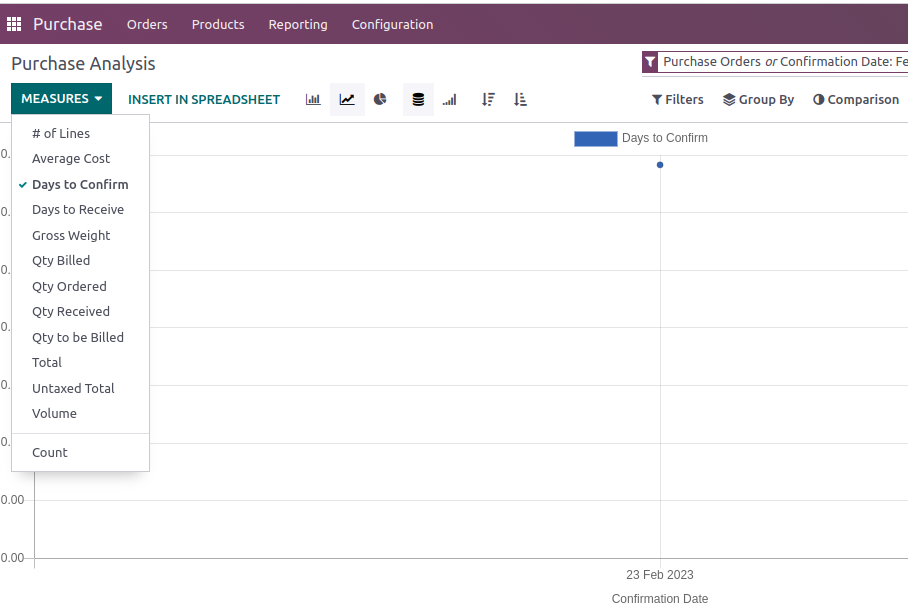This screenshot has width=908, height=604.
Task: Open the Orders menu
Action: (x=147, y=24)
